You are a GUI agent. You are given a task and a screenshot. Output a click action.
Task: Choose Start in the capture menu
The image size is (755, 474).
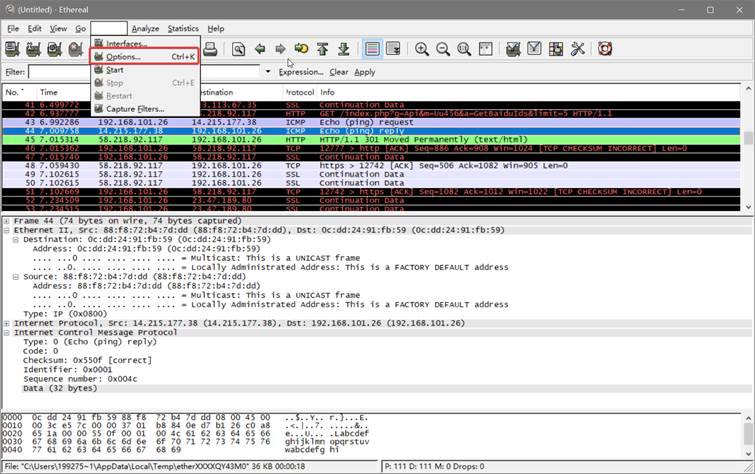pyautogui.click(x=145, y=70)
